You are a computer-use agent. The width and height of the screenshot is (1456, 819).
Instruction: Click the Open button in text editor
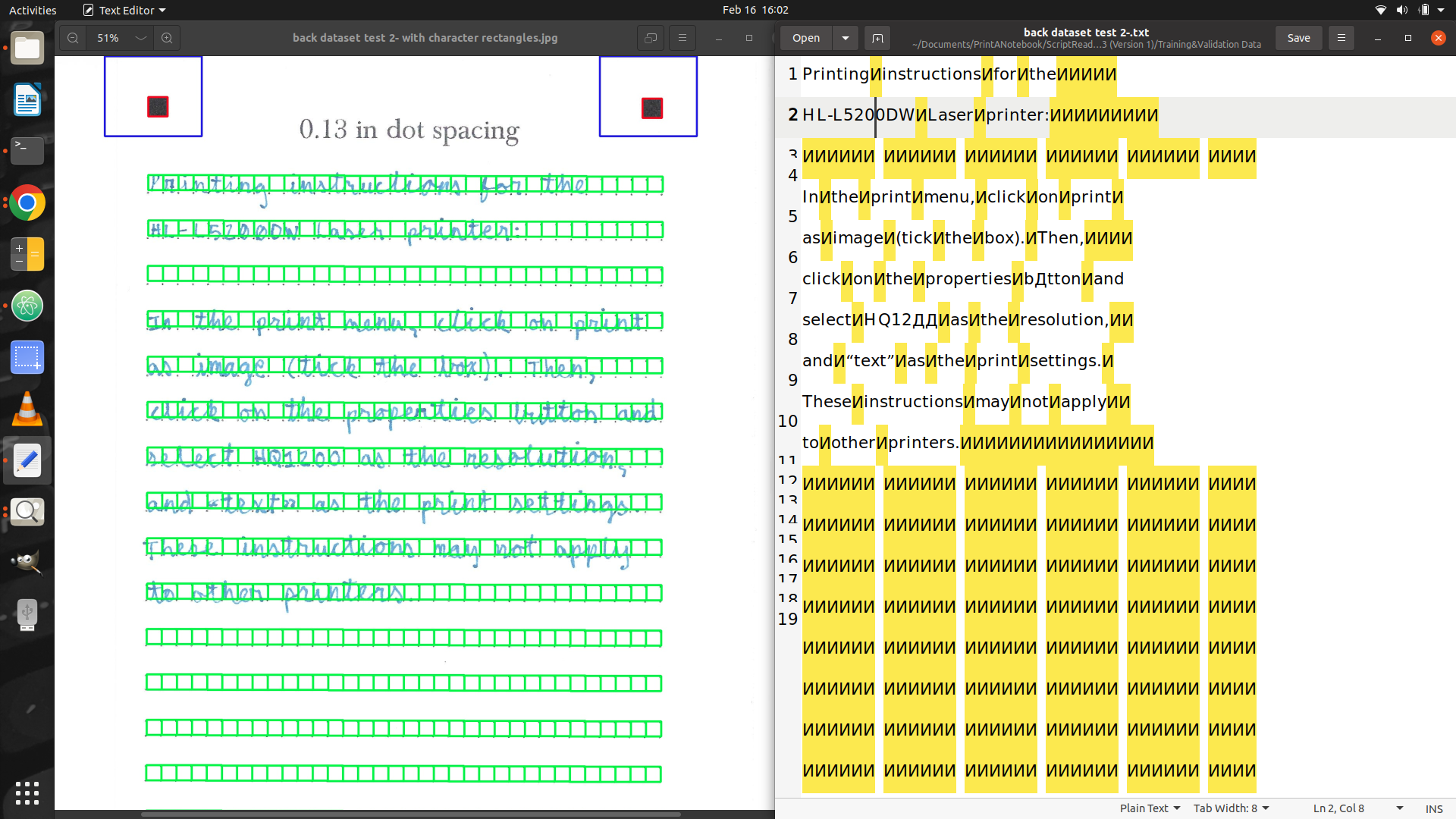(805, 38)
